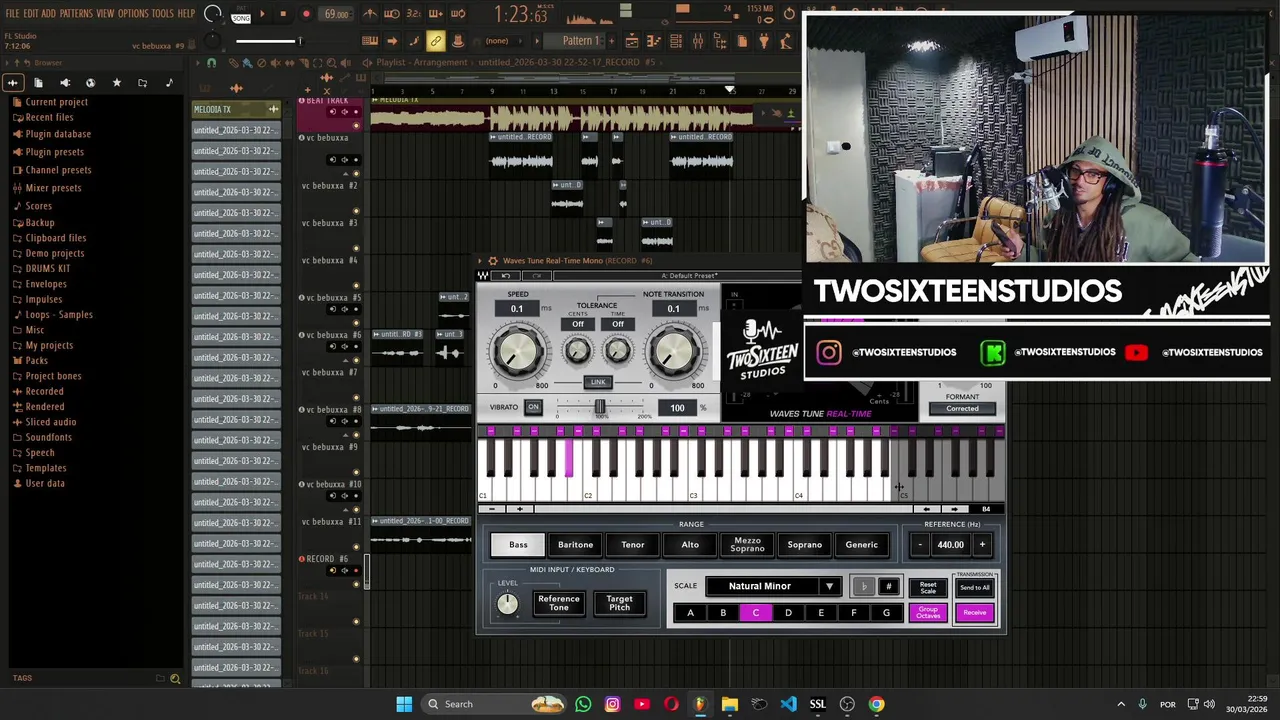Open WhatsApp from the taskbar
The image size is (1280, 720).
click(583, 704)
